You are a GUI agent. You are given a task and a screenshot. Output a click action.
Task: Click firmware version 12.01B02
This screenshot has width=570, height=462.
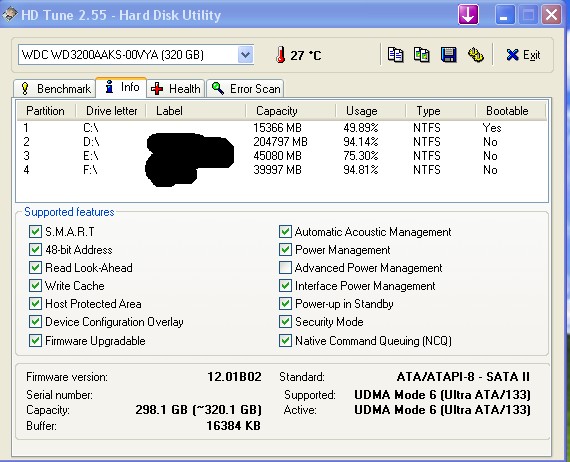(x=234, y=377)
